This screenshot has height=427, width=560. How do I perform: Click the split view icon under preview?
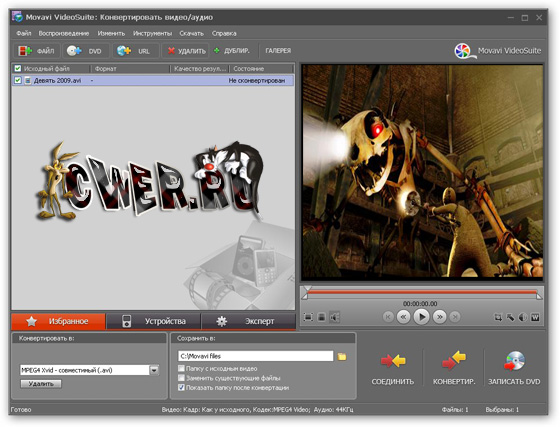click(x=321, y=317)
